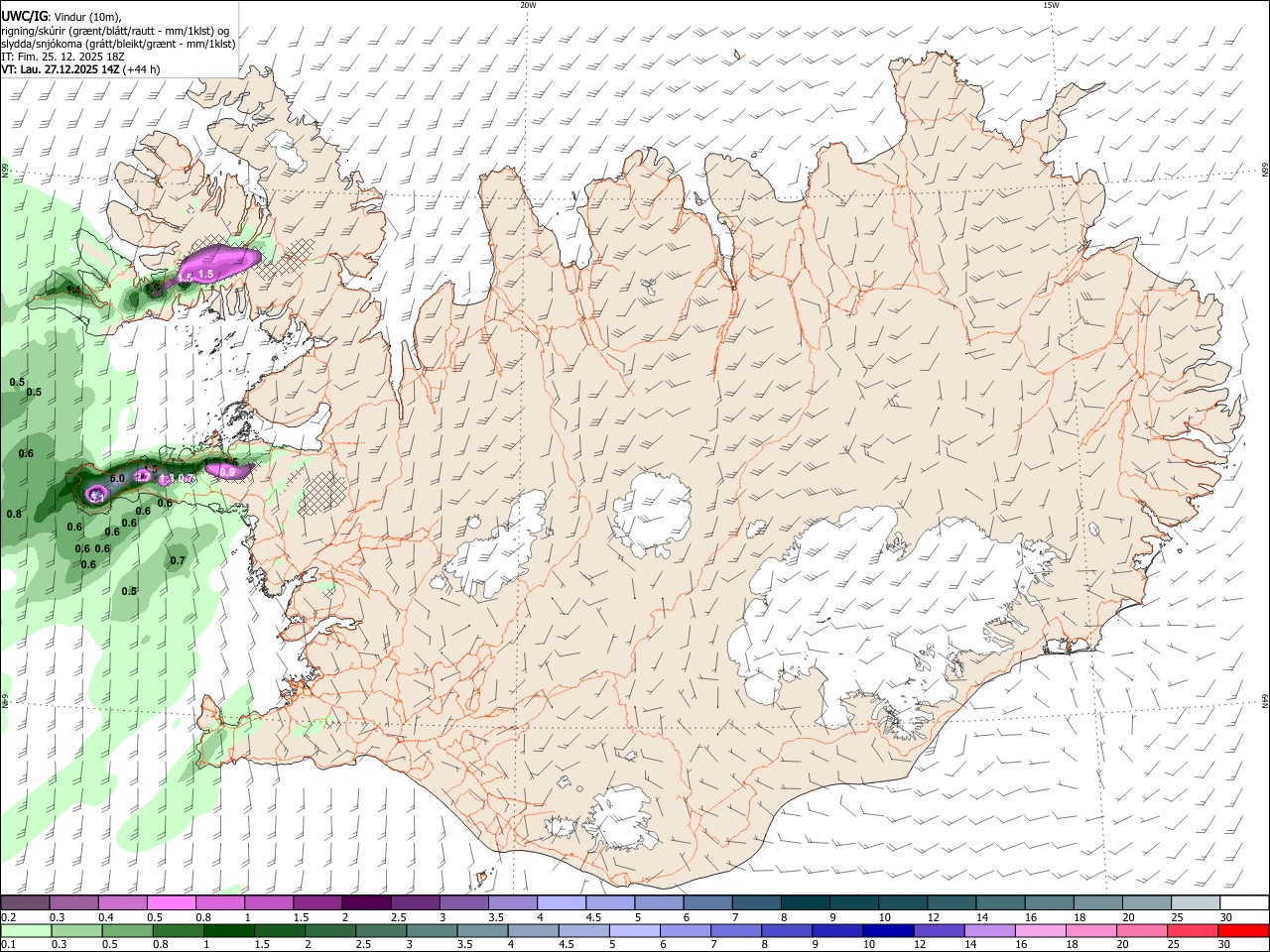This screenshot has height=952, width=1270.
Task: Click the 'slydda/snjókoma' legend description line
Action: (x=118, y=43)
